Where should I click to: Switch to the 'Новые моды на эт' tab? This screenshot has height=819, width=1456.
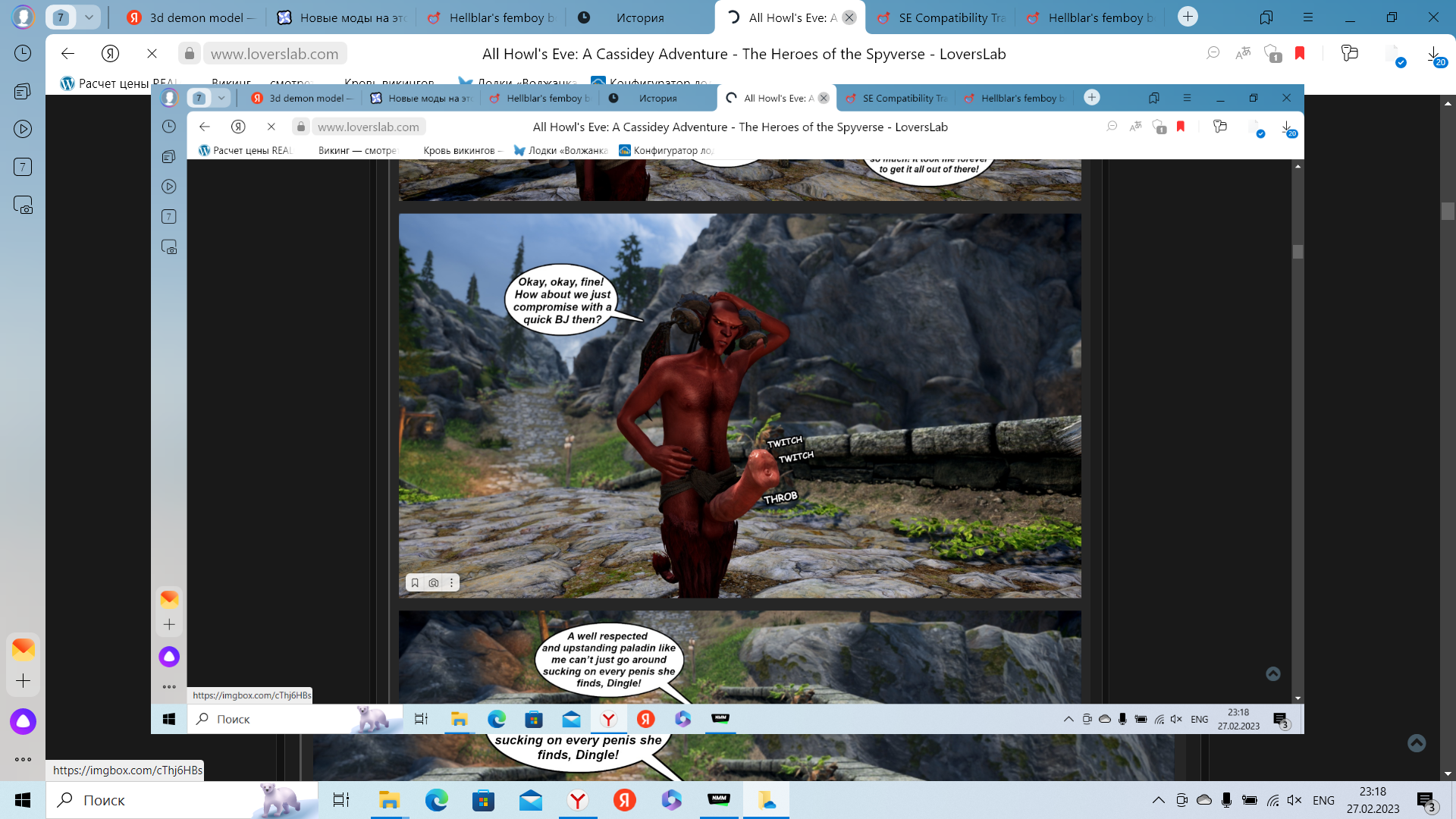tap(341, 17)
